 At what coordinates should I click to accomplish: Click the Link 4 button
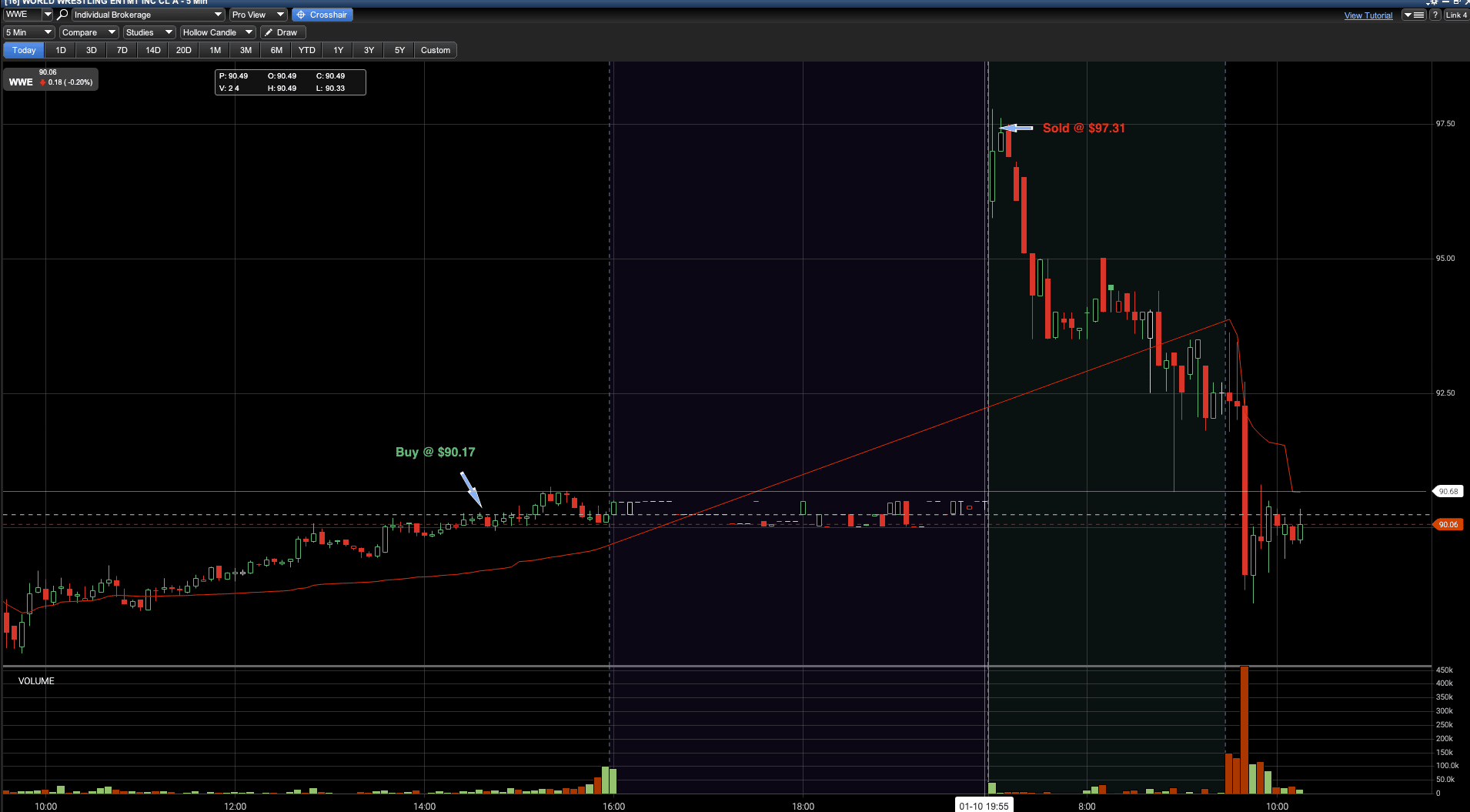click(1456, 15)
